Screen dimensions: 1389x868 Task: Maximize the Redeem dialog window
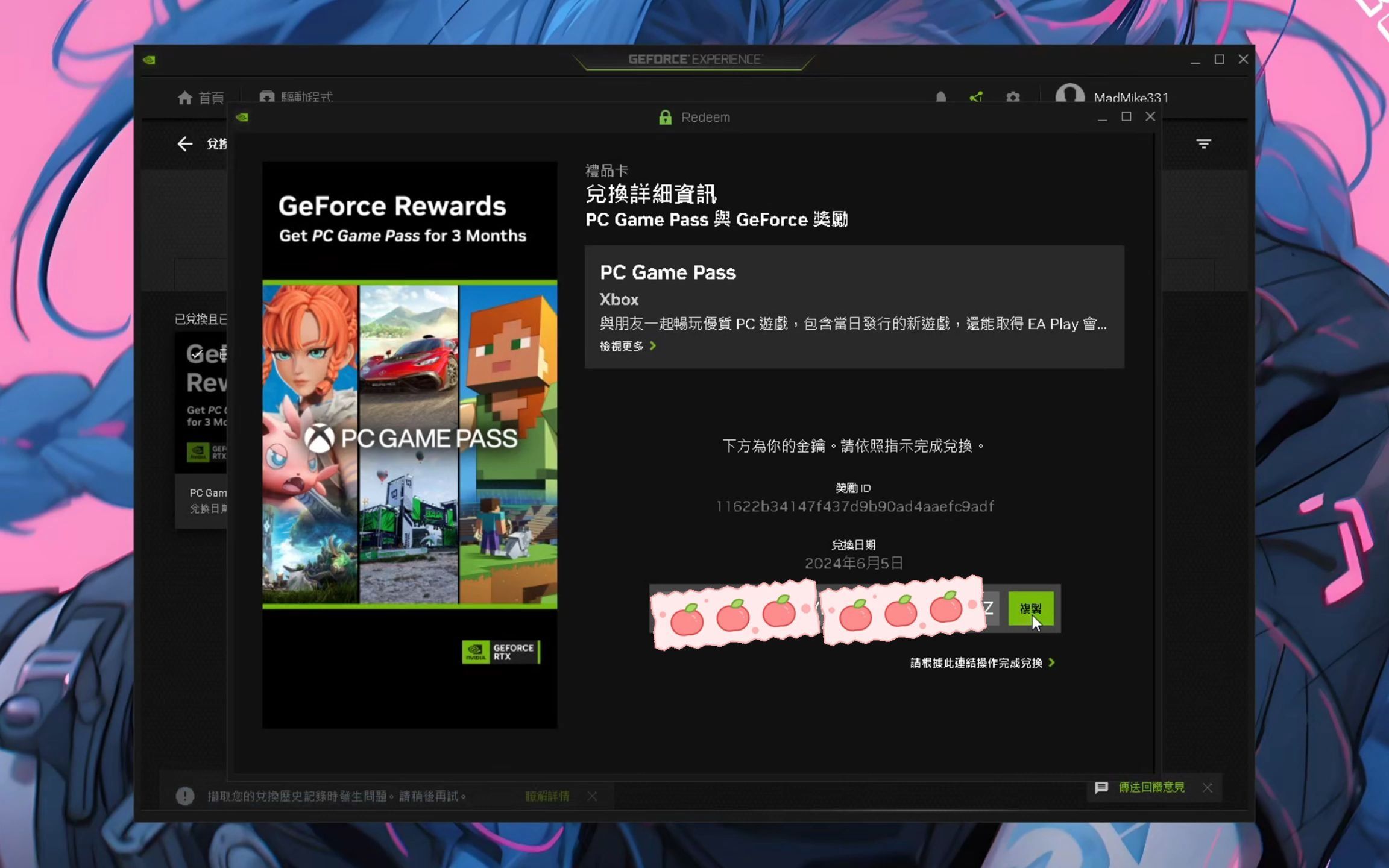[1126, 116]
